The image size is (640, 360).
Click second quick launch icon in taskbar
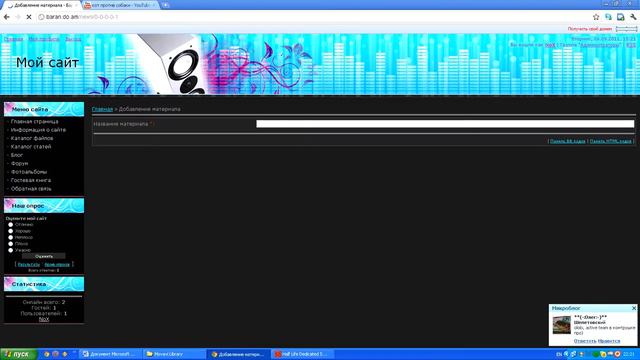pos(56,354)
